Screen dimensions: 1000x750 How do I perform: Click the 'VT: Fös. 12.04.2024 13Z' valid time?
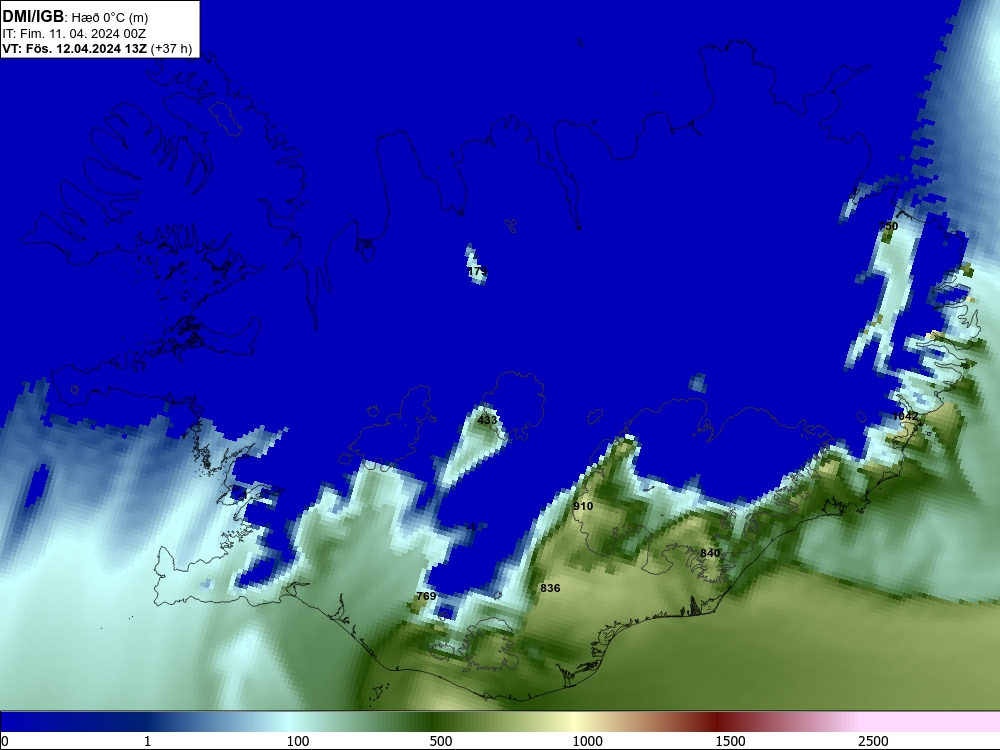75,49
